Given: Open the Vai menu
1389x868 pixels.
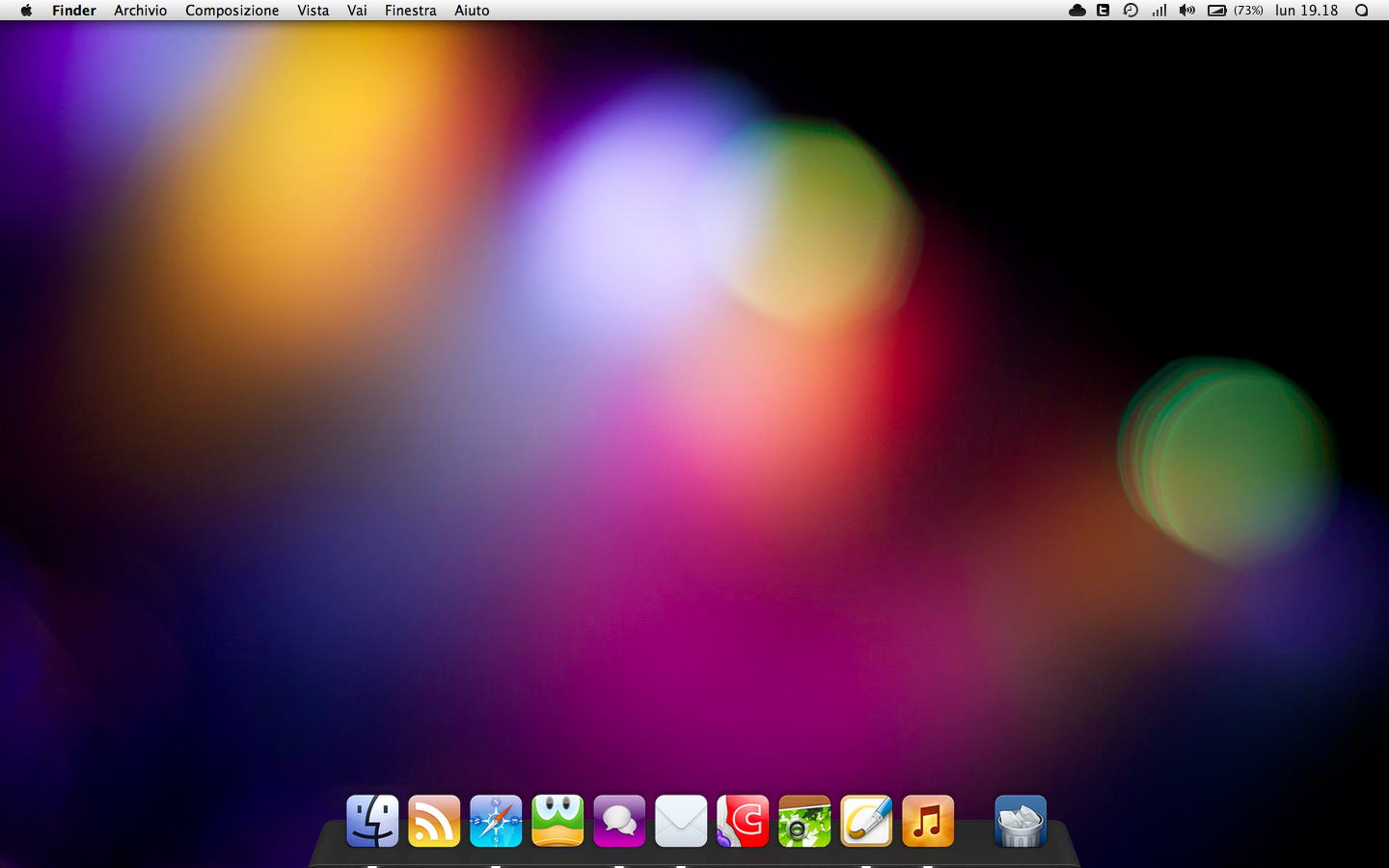Looking at the screenshot, I should (357, 11).
